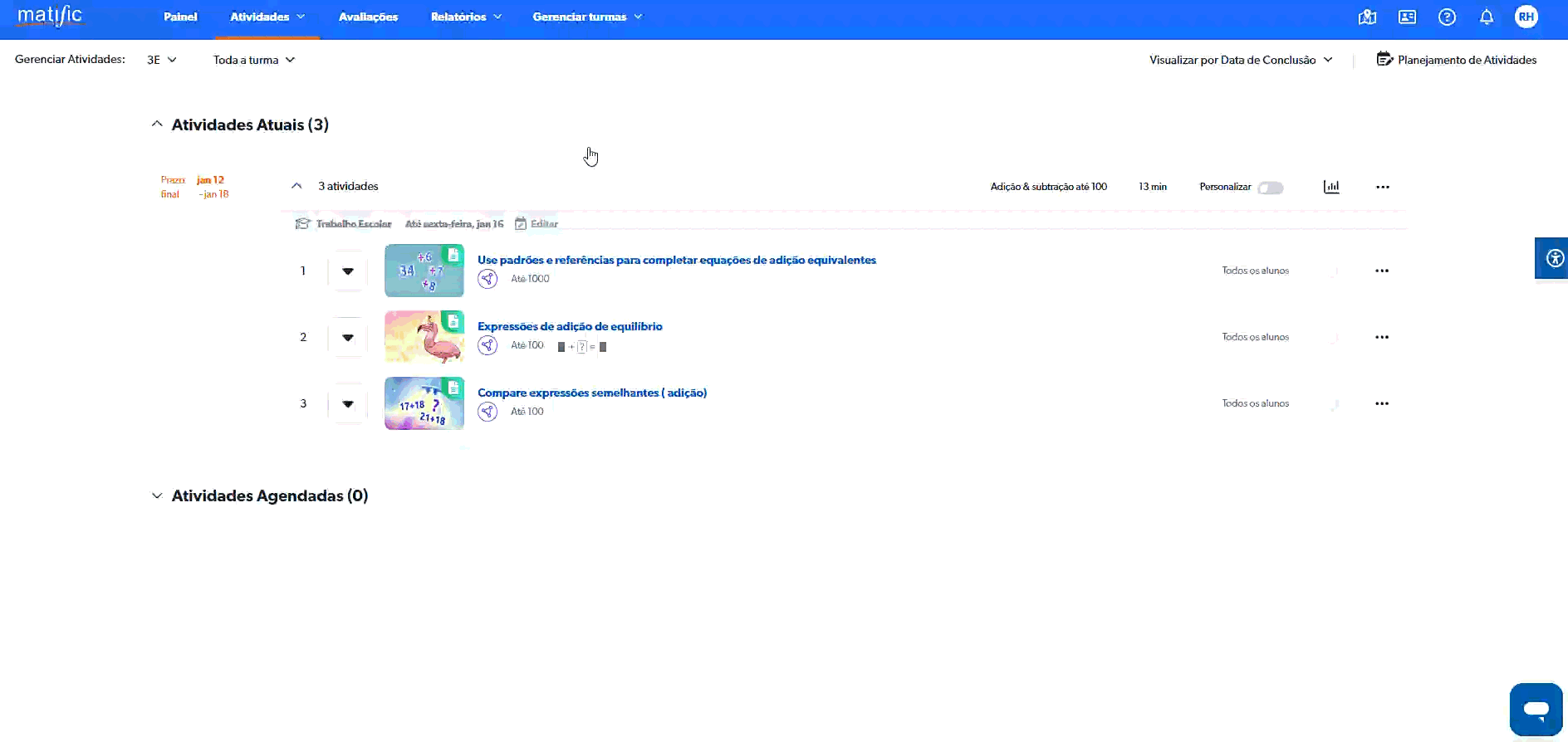This screenshot has height=742, width=1568.
Task: Click the ID card icon in header
Action: [1407, 17]
